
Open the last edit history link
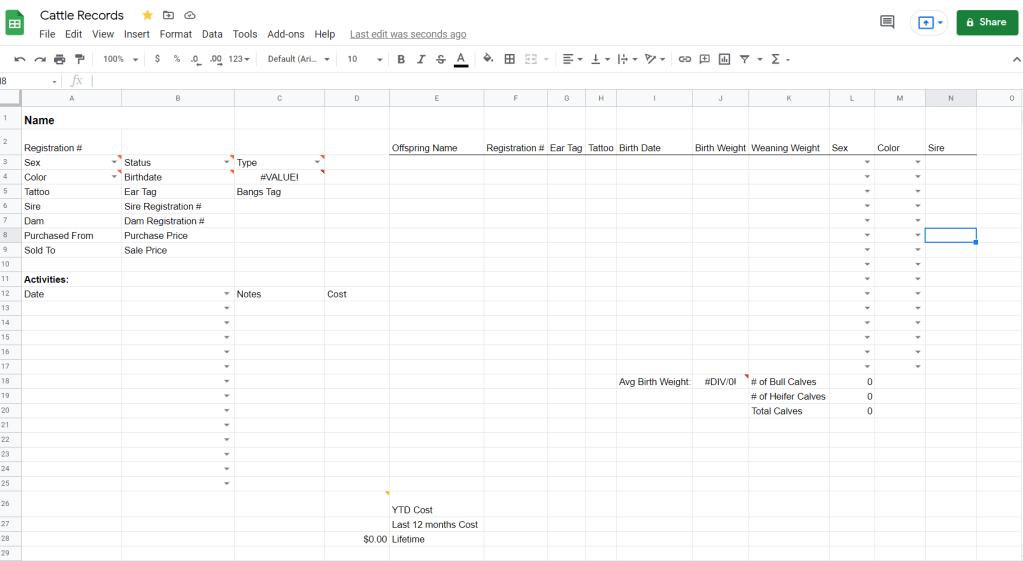click(407, 34)
